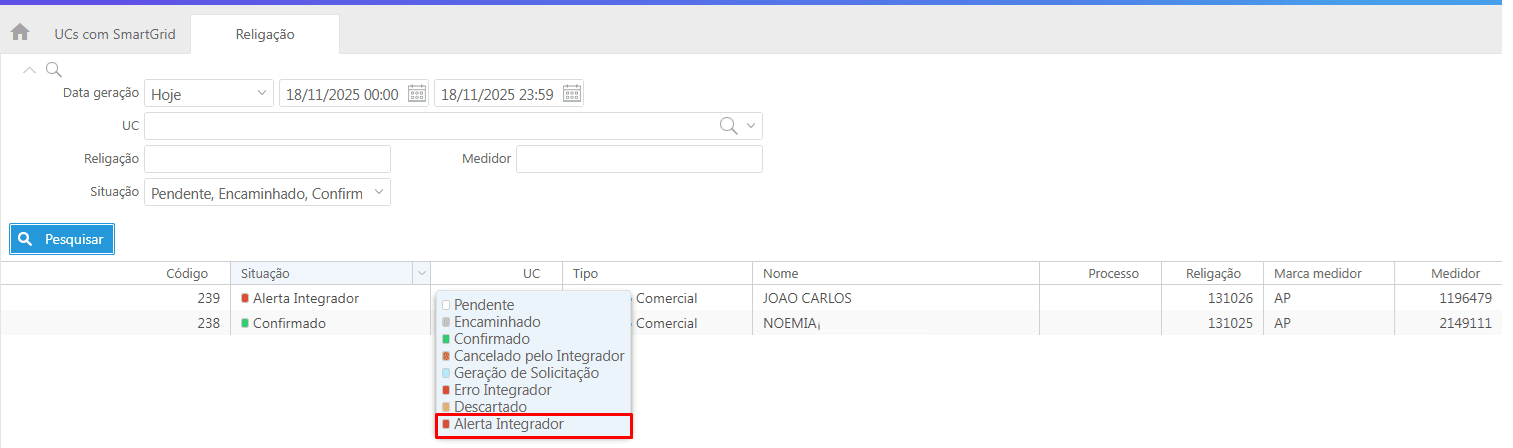The image size is (1513, 448).
Task: Open the Data geração 'Hoje' dropdown
Action: coord(209,94)
